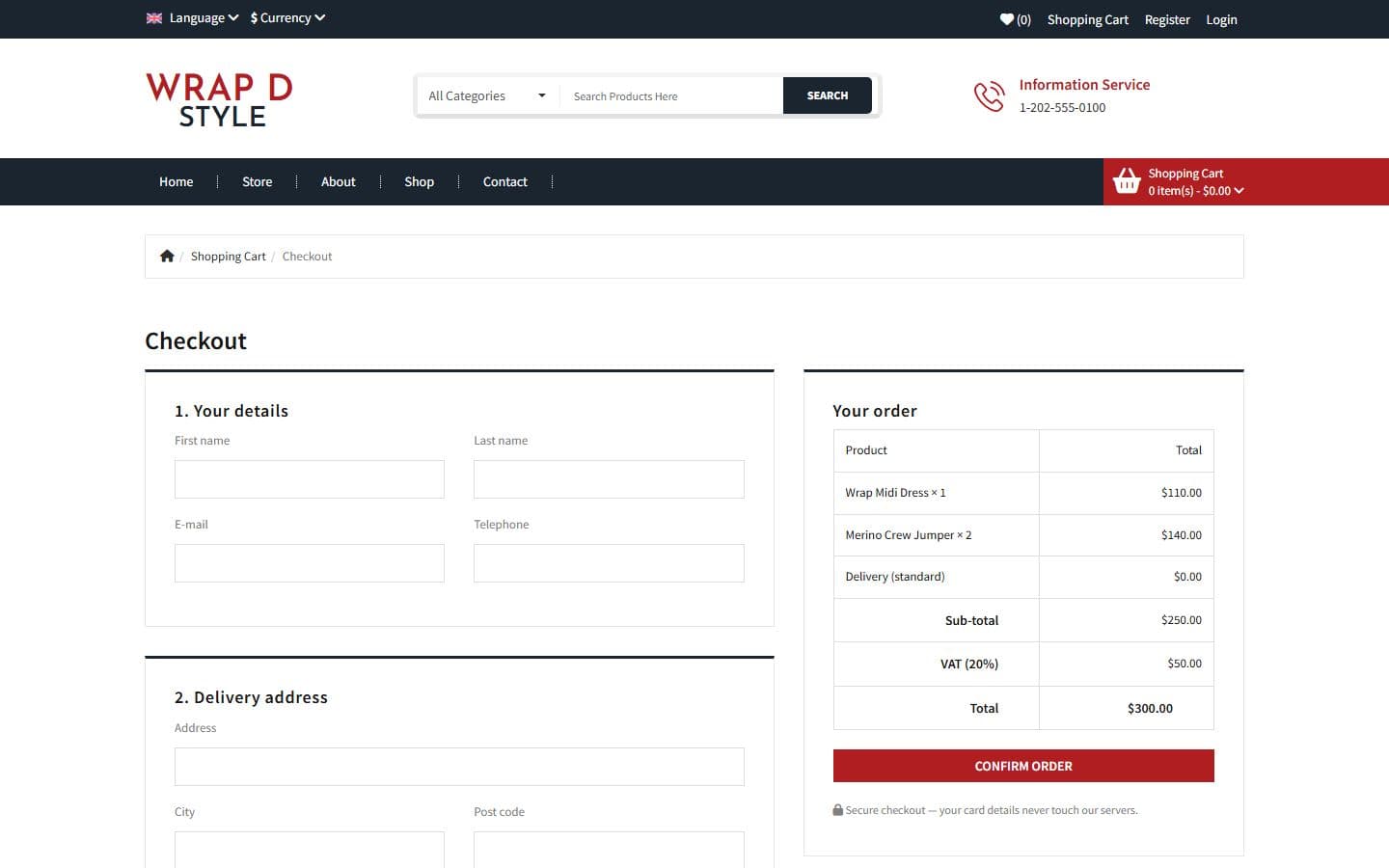Click the E-mail input field

point(310,563)
